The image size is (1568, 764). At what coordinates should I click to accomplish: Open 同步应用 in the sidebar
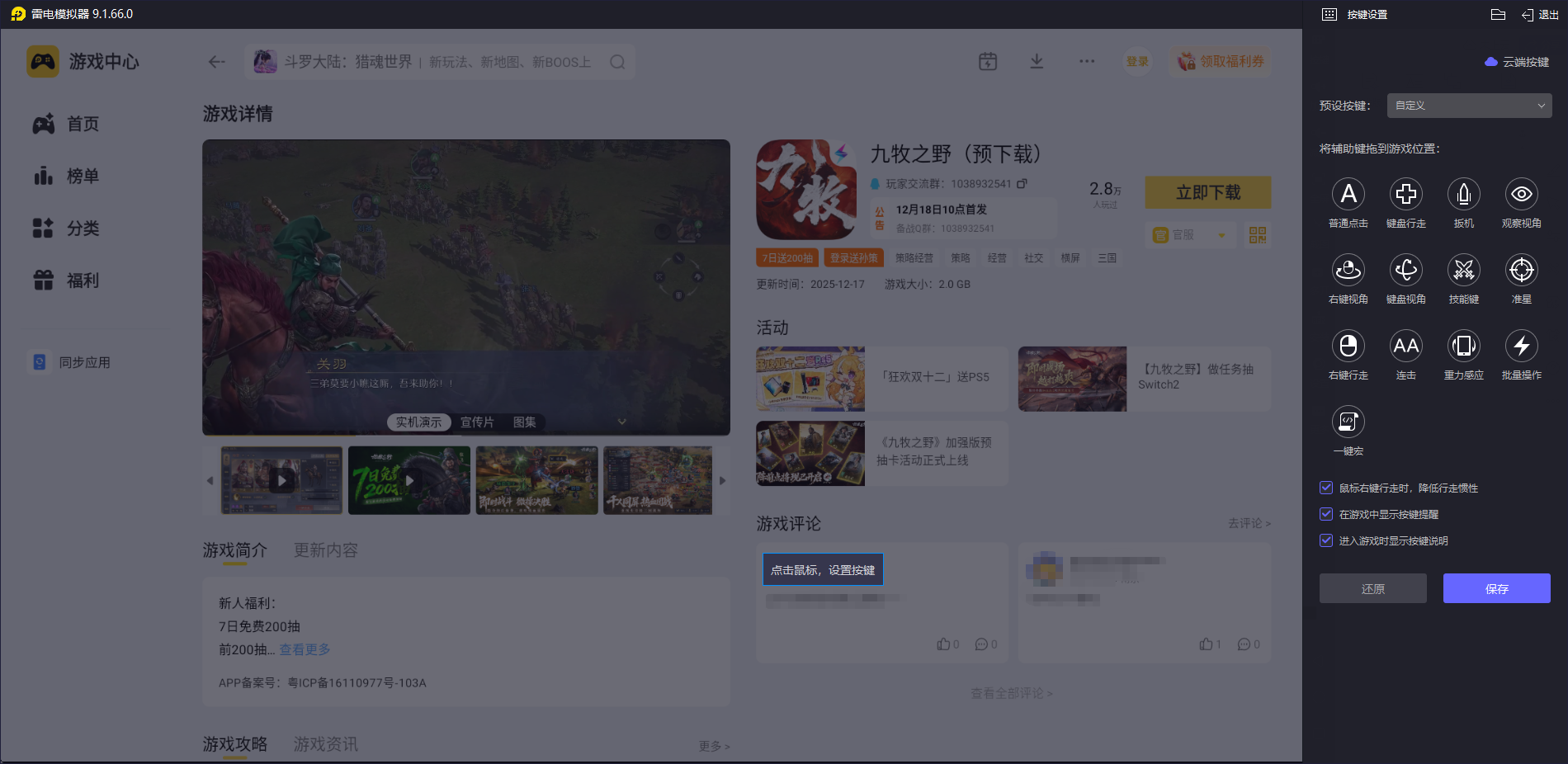[x=71, y=362]
